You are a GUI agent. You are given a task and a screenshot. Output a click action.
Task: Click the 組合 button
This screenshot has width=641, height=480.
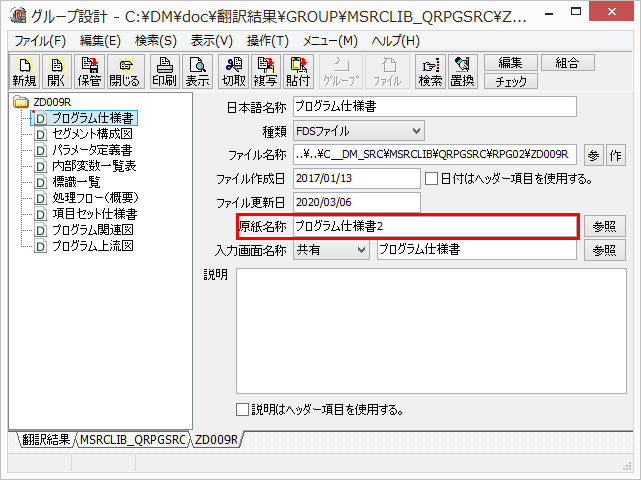[568, 63]
